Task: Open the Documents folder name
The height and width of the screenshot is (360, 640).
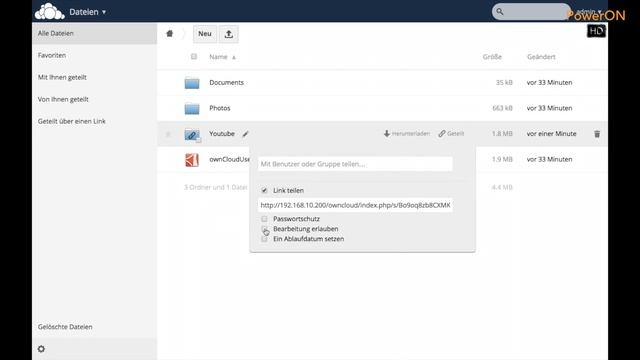Action: point(227,82)
